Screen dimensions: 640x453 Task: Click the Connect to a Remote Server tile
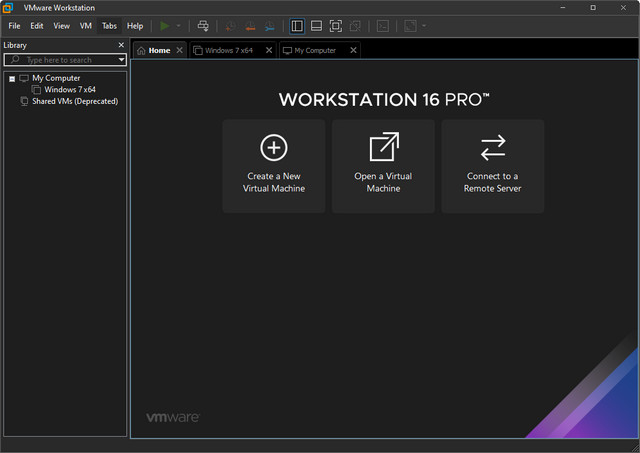[x=492, y=166]
